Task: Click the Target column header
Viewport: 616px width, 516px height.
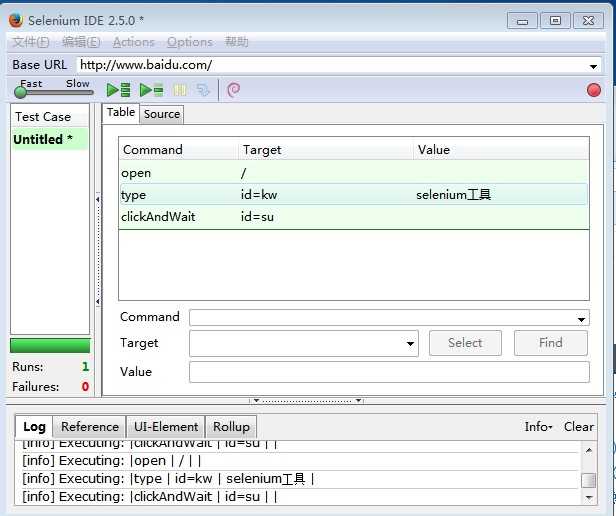Action: point(326,150)
